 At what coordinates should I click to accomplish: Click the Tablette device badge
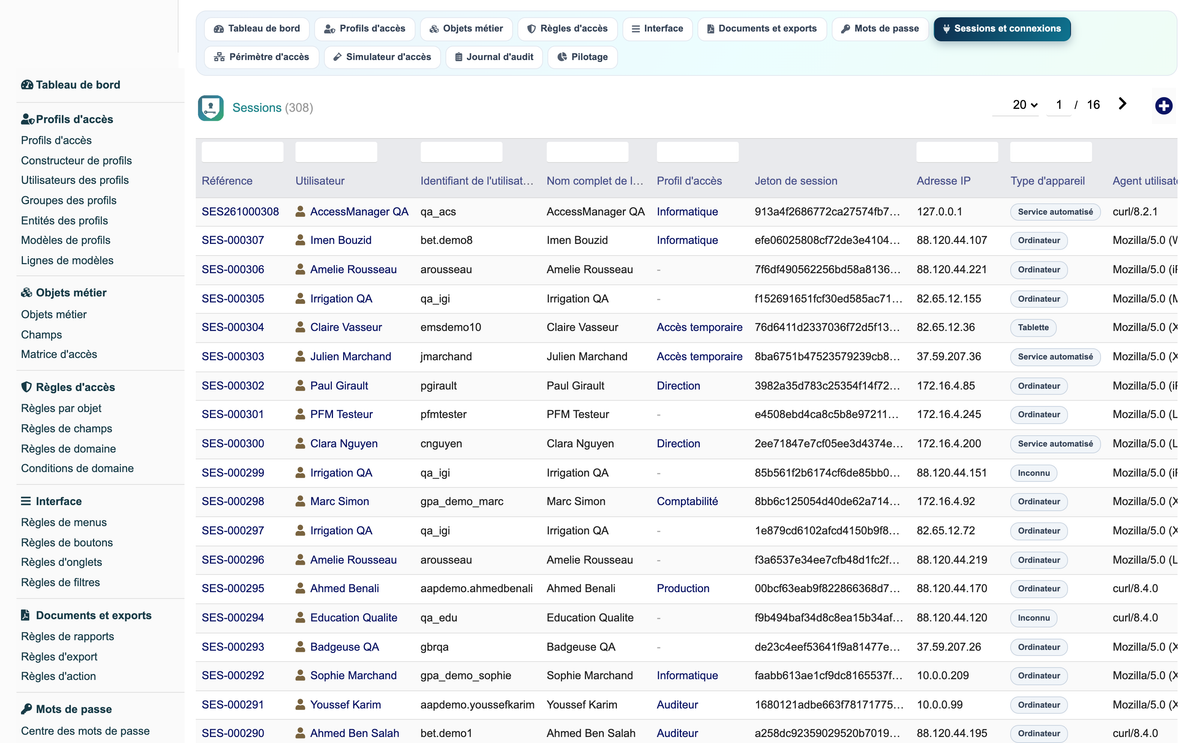[1034, 327]
